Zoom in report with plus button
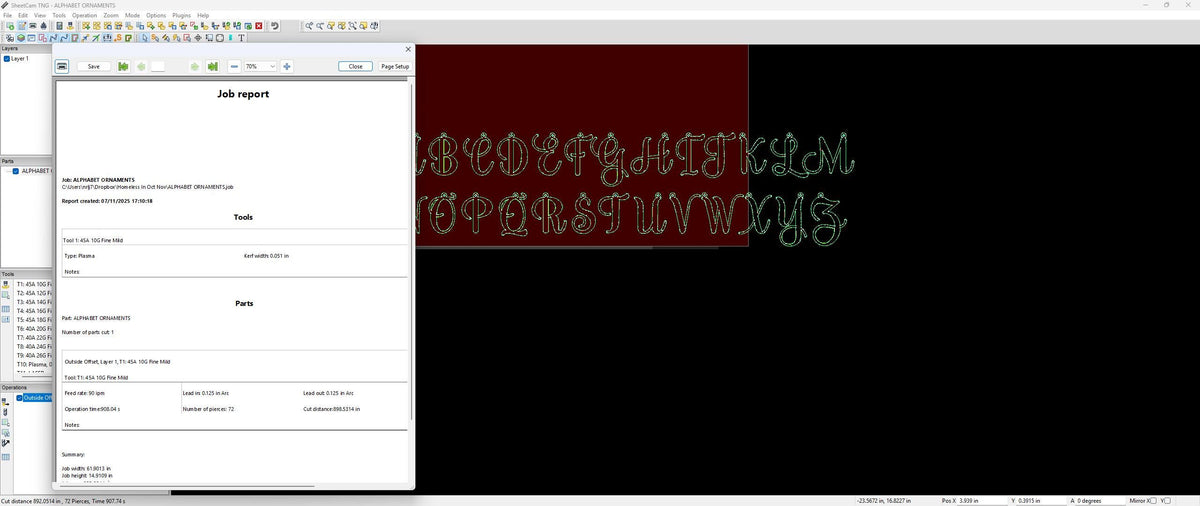1200x506 pixels. (x=287, y=66)
